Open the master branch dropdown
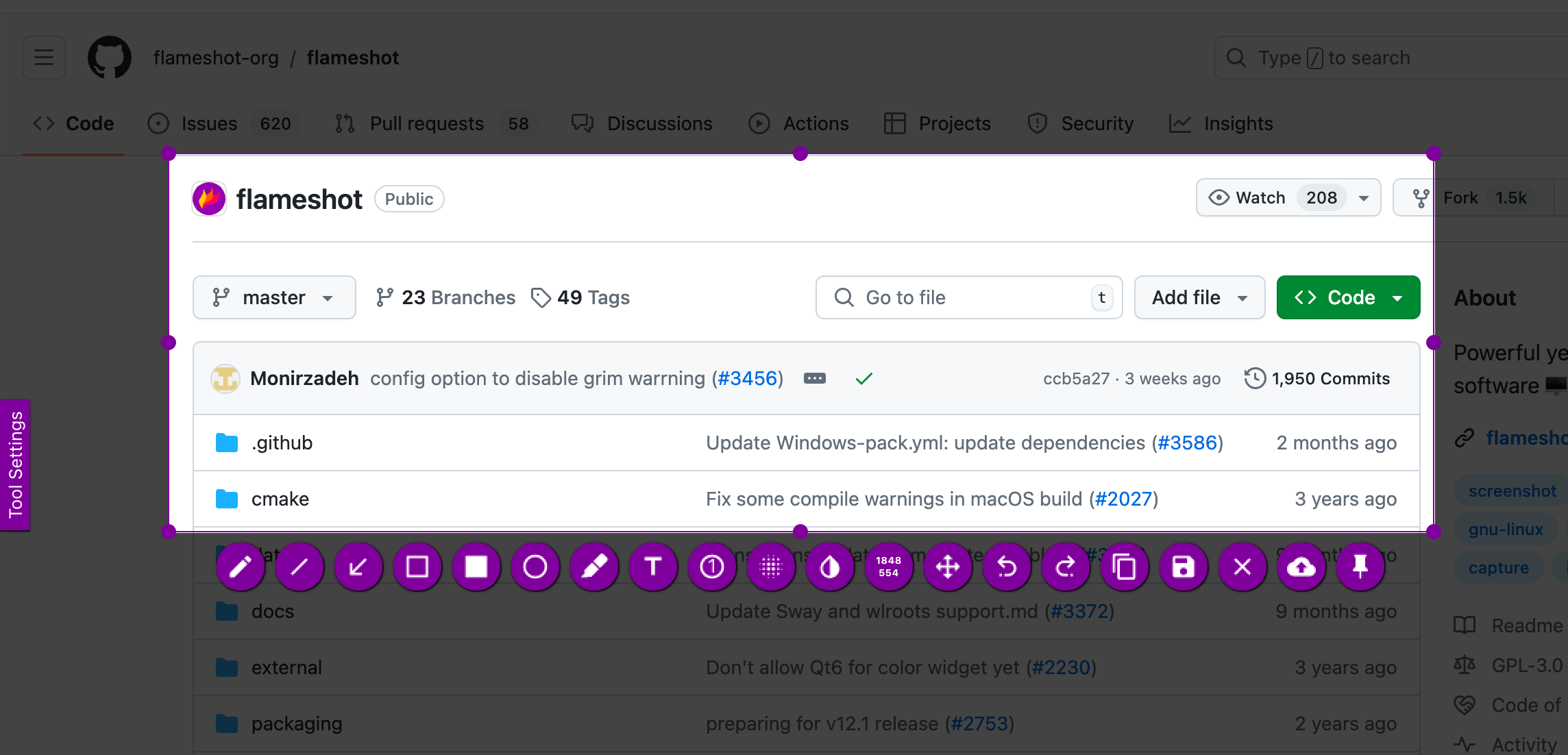This screenshot has height=755, width=1568. (x=274, y=297)
